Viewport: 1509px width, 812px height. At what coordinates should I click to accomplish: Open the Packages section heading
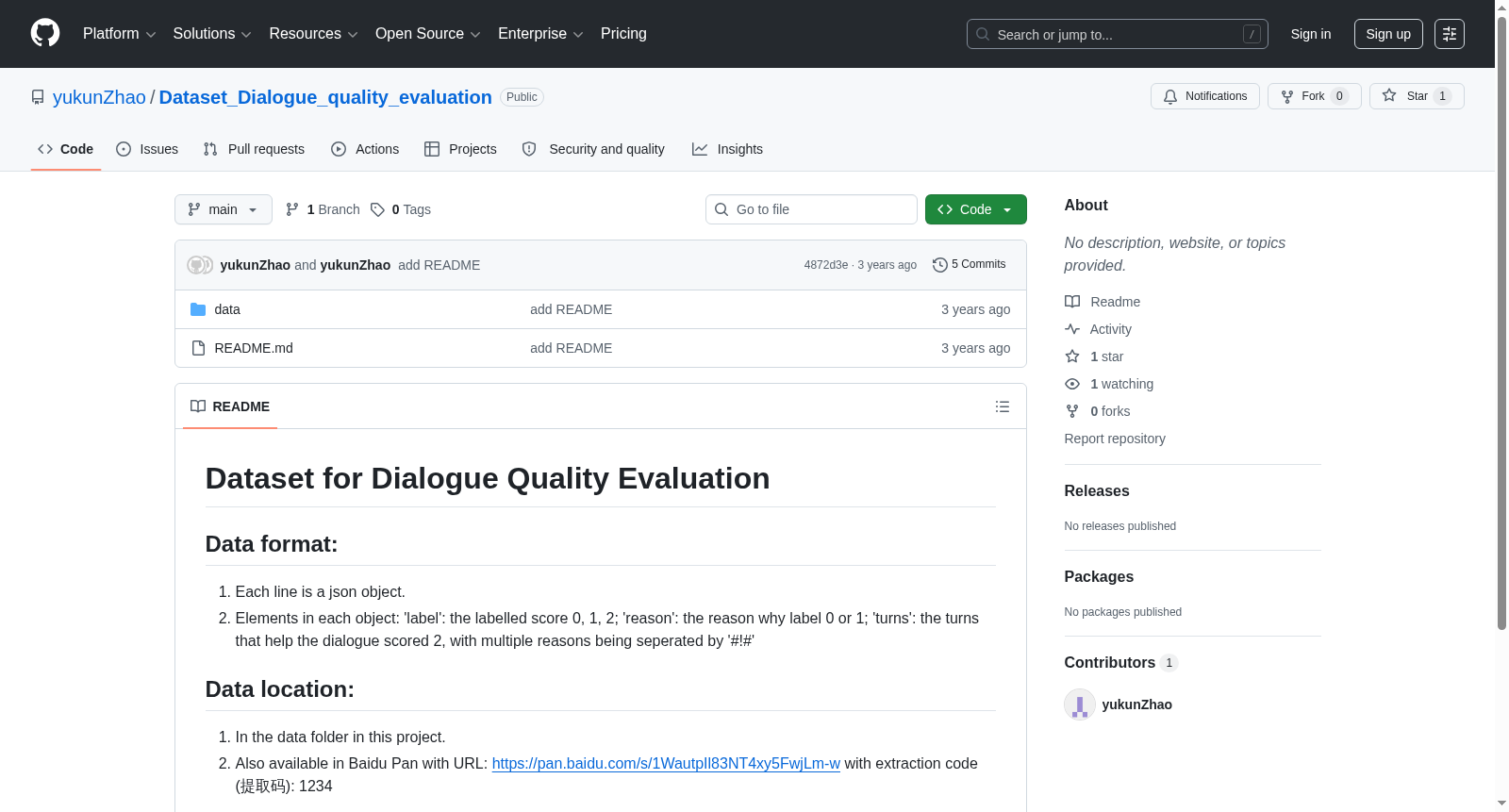coord(1099,576)
